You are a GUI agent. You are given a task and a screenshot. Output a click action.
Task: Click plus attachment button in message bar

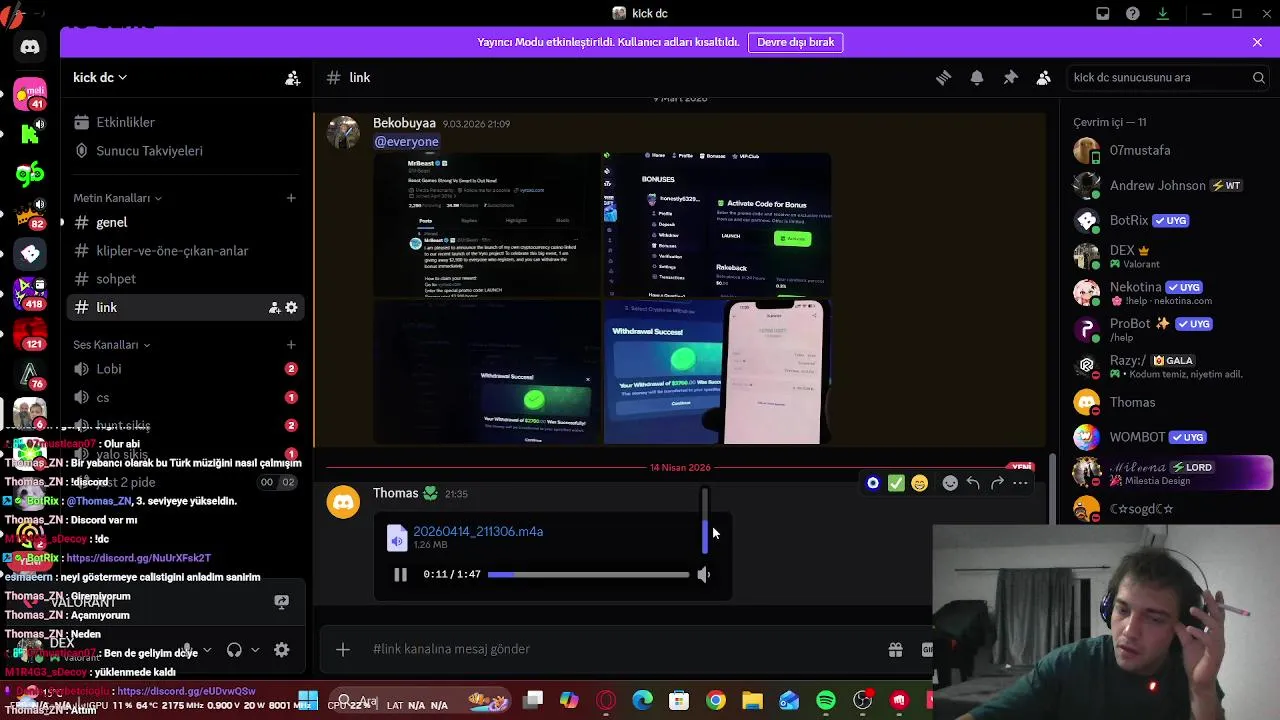point(343,650)
